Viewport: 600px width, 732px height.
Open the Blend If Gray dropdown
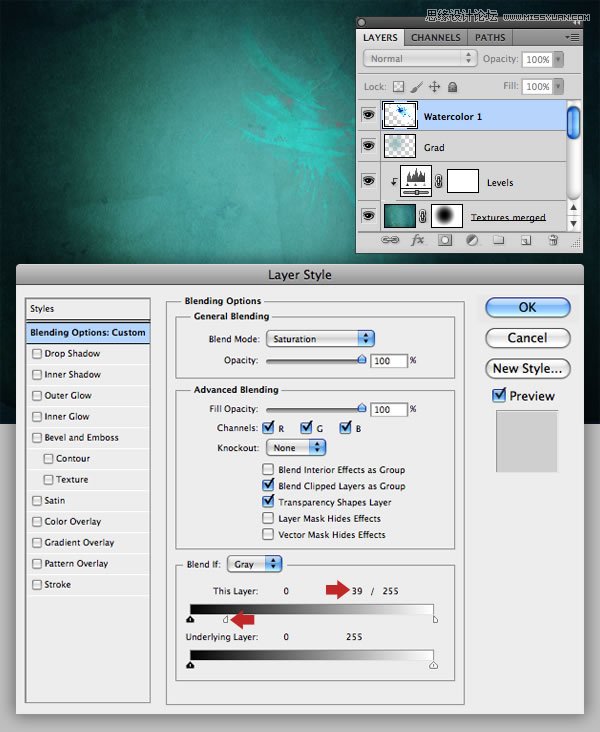point(254,564)
